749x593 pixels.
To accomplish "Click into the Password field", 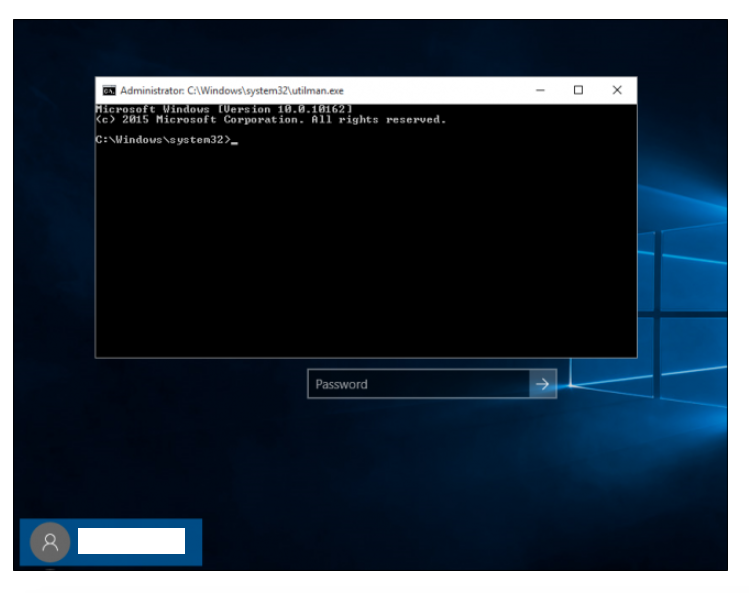I will point(418,384).
